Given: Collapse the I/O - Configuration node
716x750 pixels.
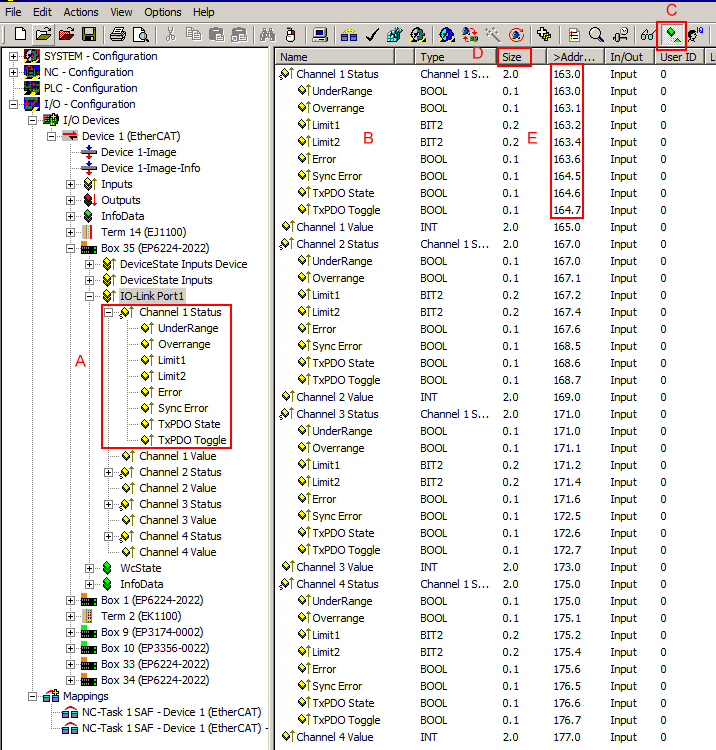Looking at the screenshot, I should [13, 104].
